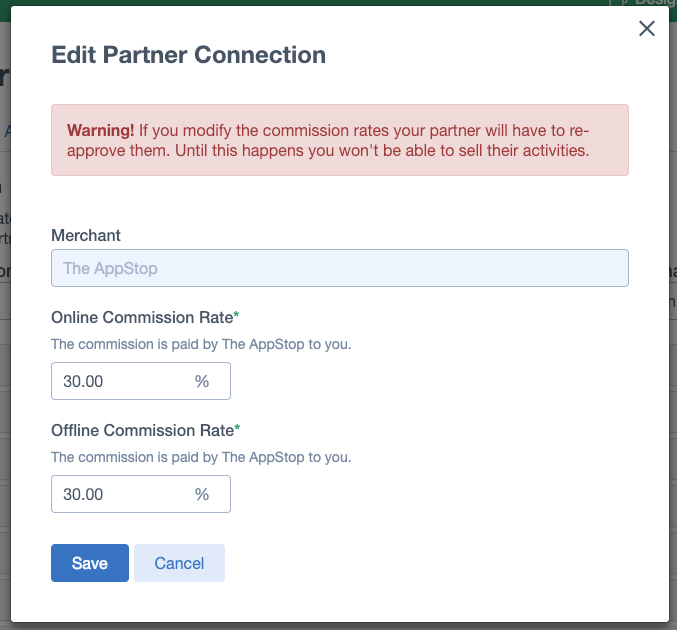Click the Offline Commission Rate label

pos(142,431)
